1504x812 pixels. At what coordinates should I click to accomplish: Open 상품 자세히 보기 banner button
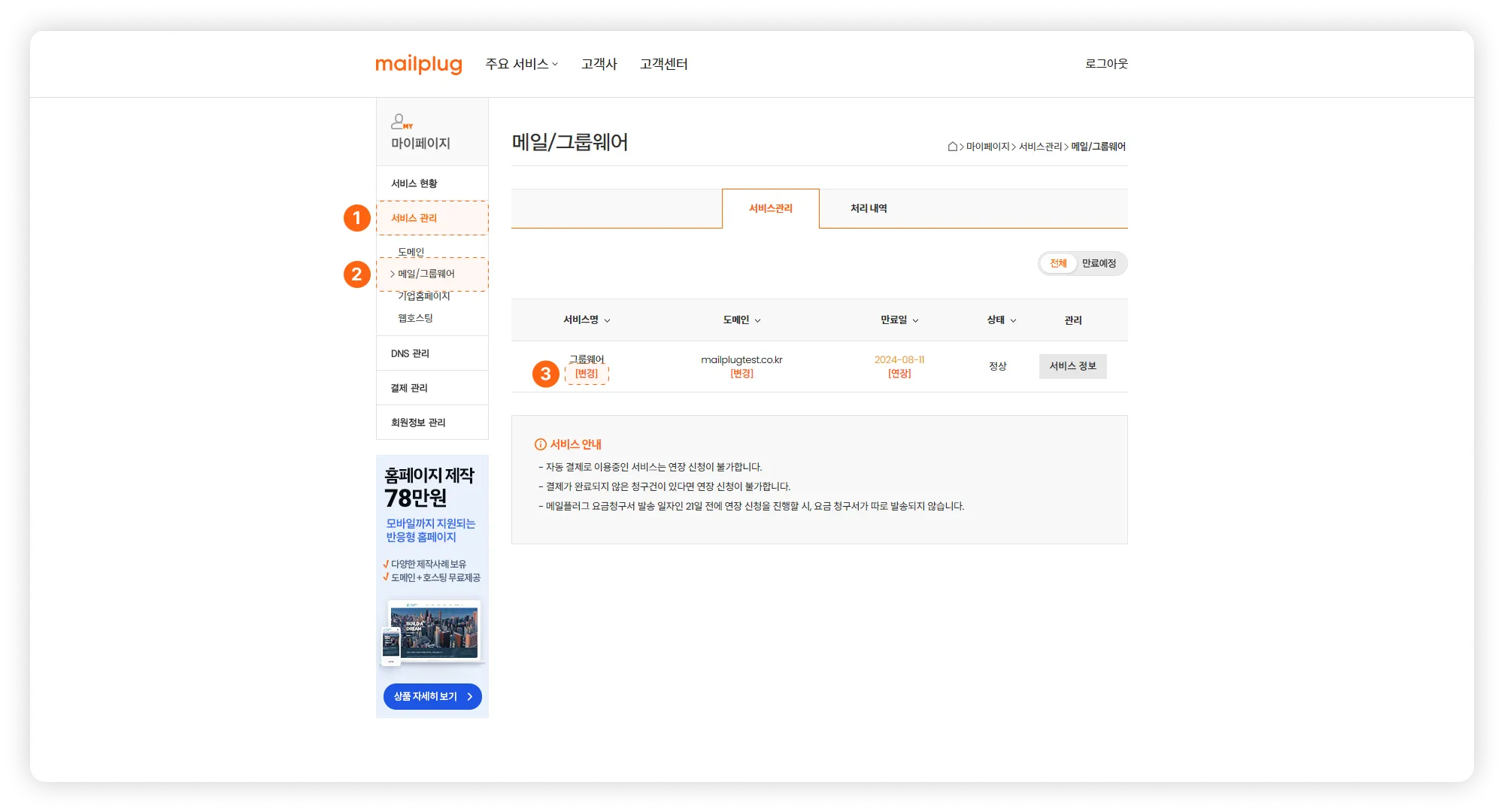pyautogui.click(x=432, y=696)
